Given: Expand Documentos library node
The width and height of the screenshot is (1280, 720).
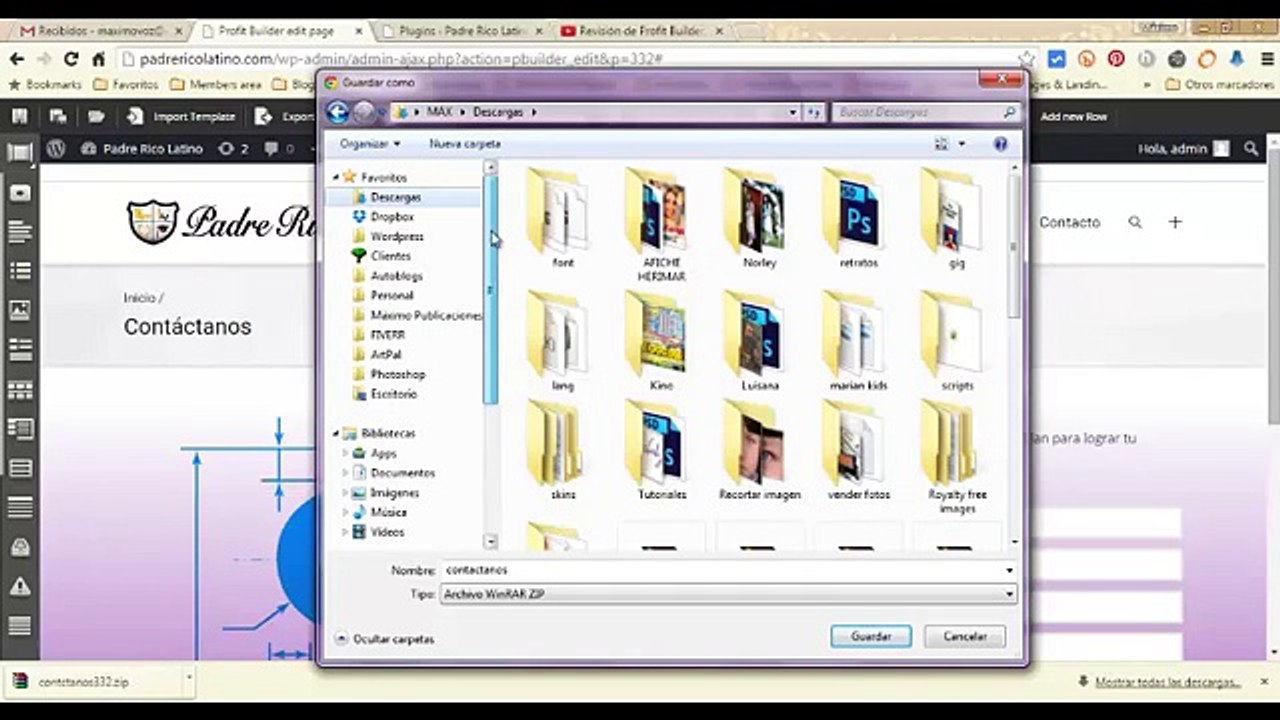Looking at the screenshot, I should (346, 473).
